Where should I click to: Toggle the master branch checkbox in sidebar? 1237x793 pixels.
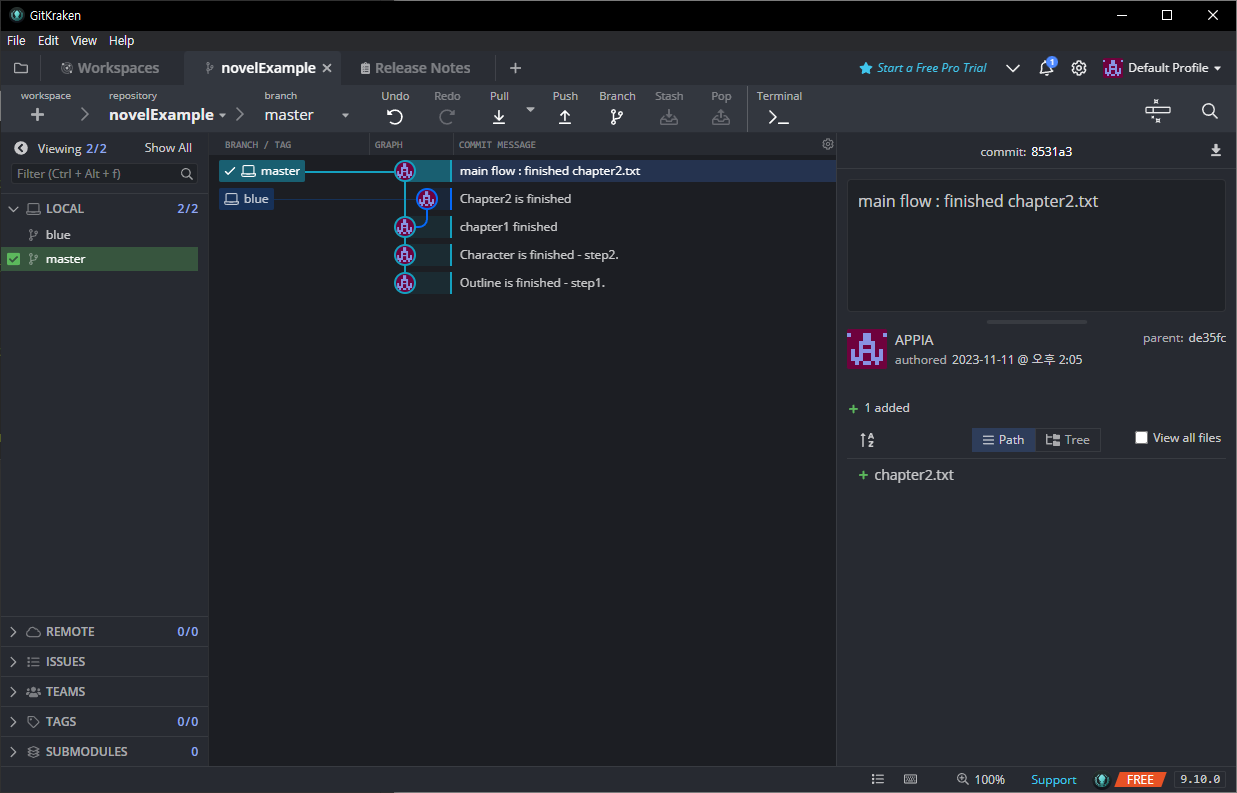[x=13, y=259]
